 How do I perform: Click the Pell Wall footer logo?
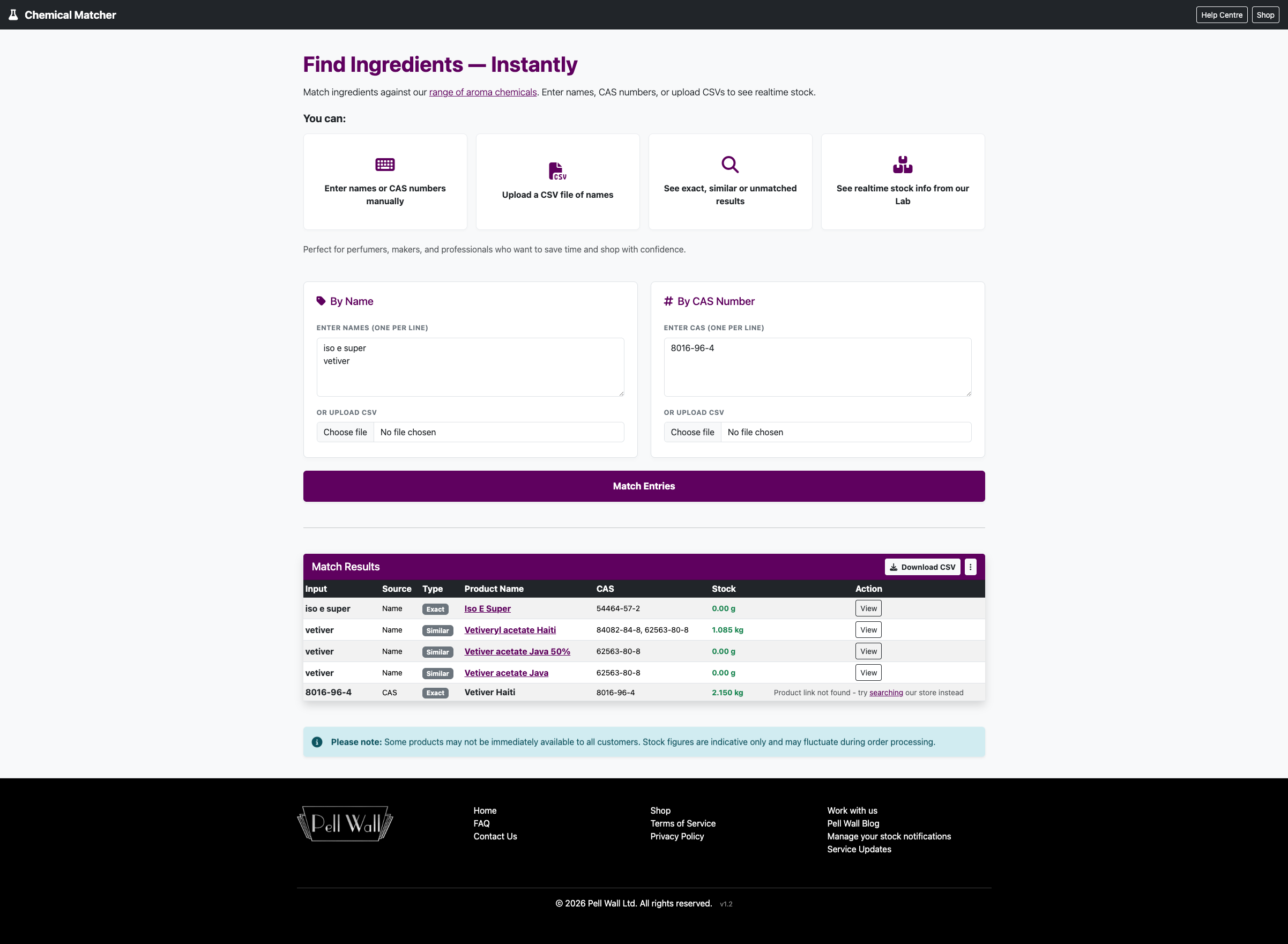pos(345,823)
